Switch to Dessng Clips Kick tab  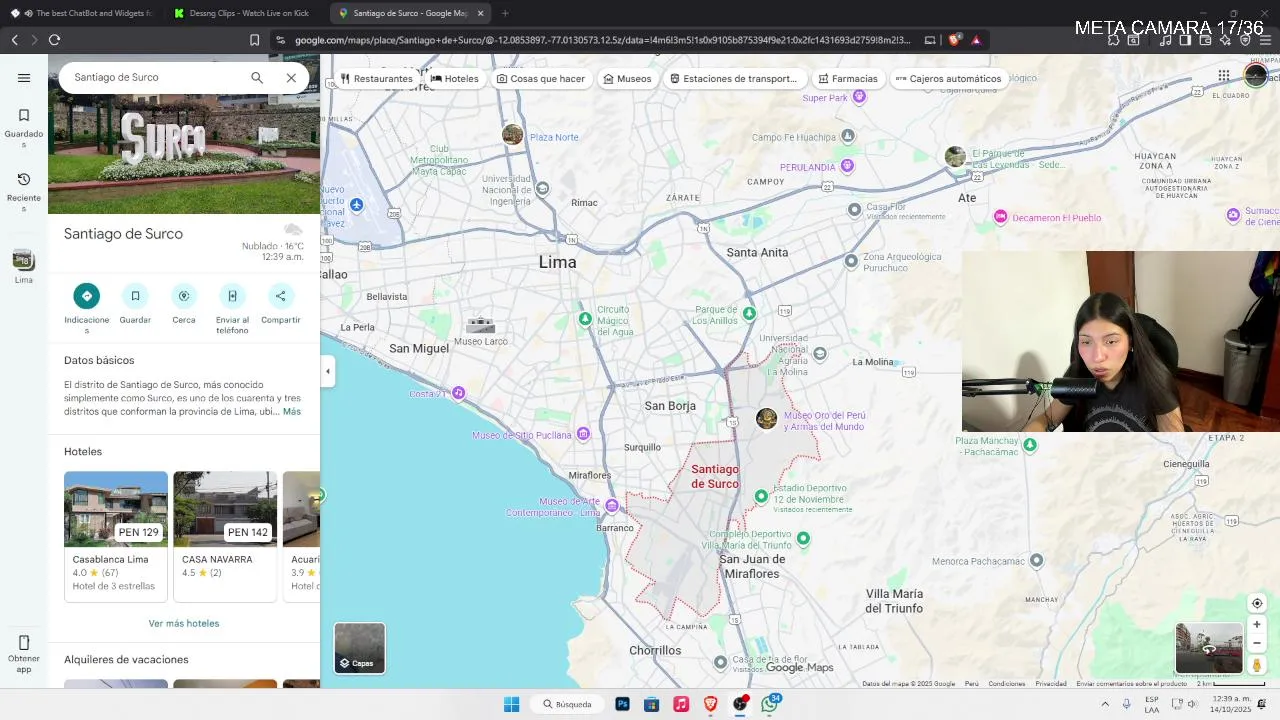tap(245, 13)
